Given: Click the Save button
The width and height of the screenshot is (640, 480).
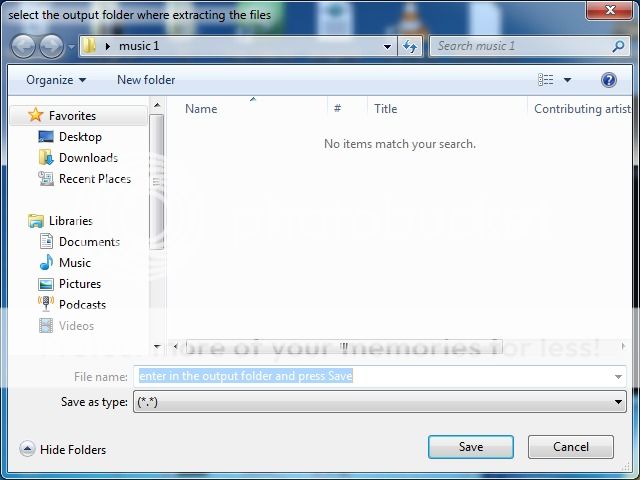Looking at the screenshot, I should (470, 447).
